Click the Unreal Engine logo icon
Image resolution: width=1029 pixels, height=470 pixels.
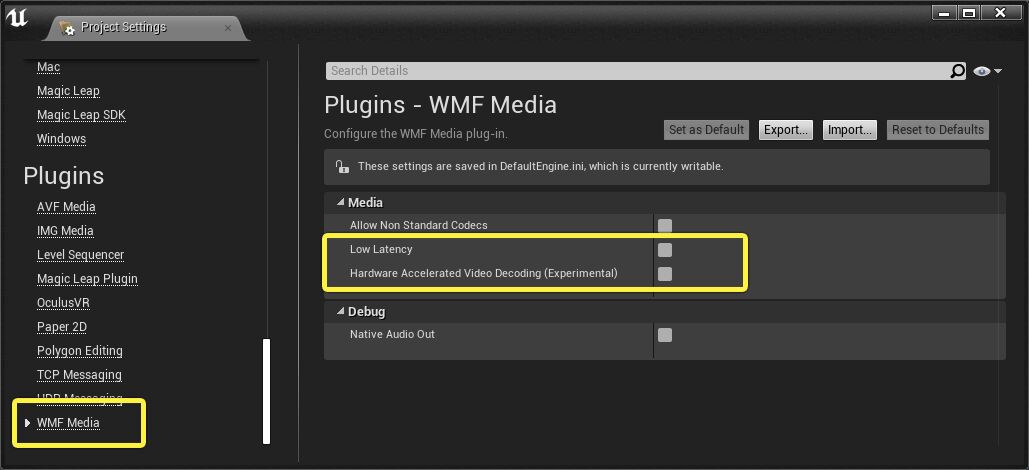coord(16,20)
